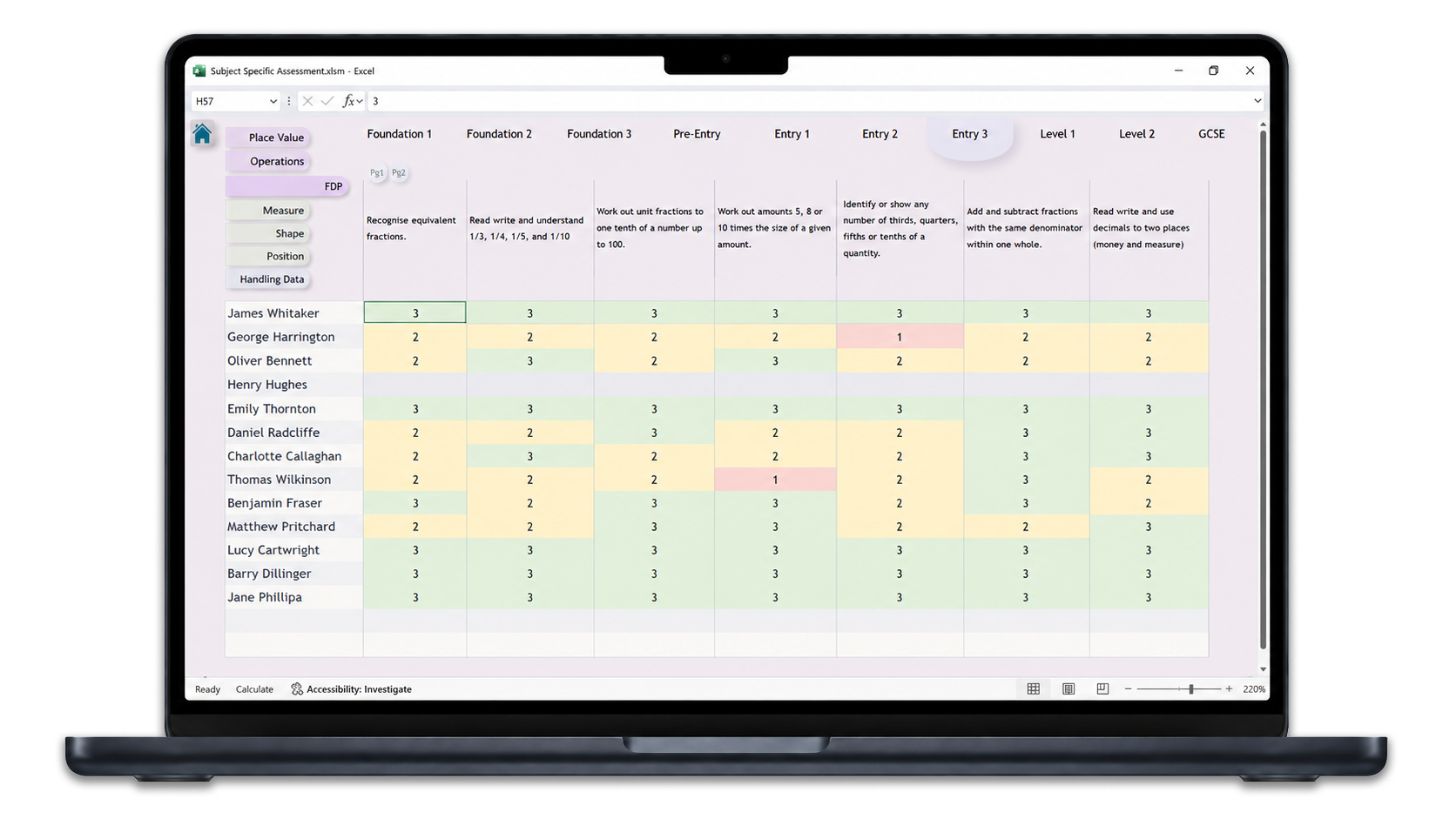Click the Position button
This screenshot has height=819, width=1456.
(x=269, y=256)
